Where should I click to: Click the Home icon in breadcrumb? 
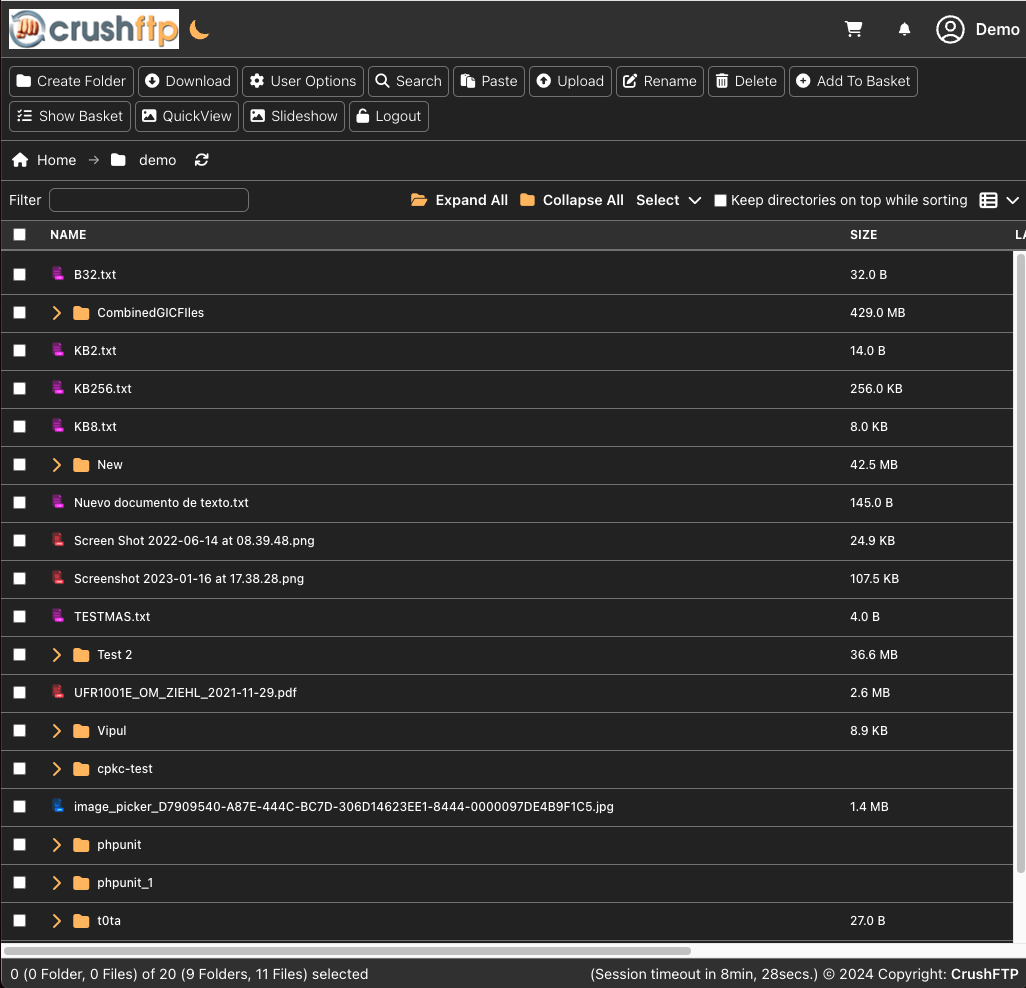20,160
